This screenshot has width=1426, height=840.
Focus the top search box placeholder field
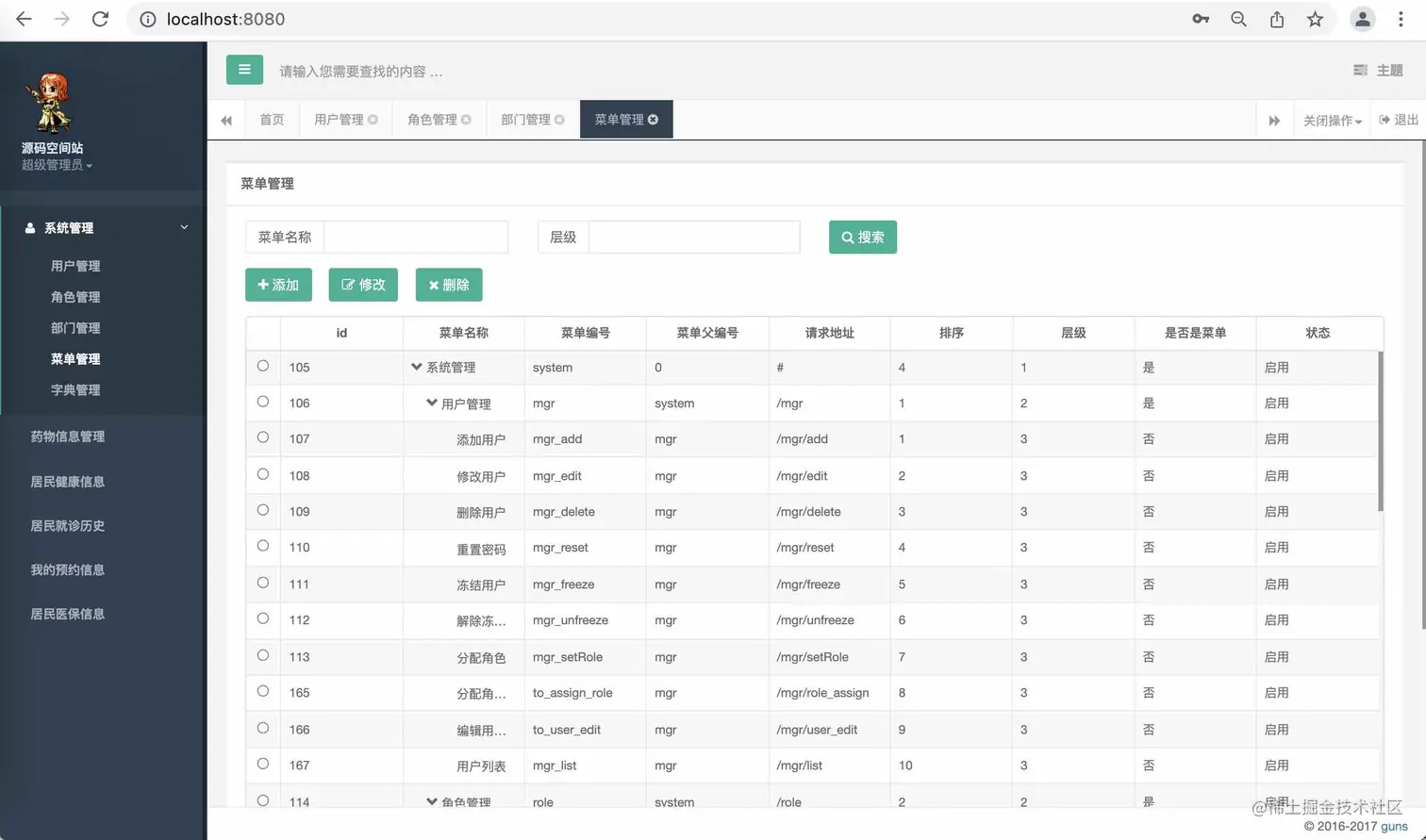[x=361, y=72]
